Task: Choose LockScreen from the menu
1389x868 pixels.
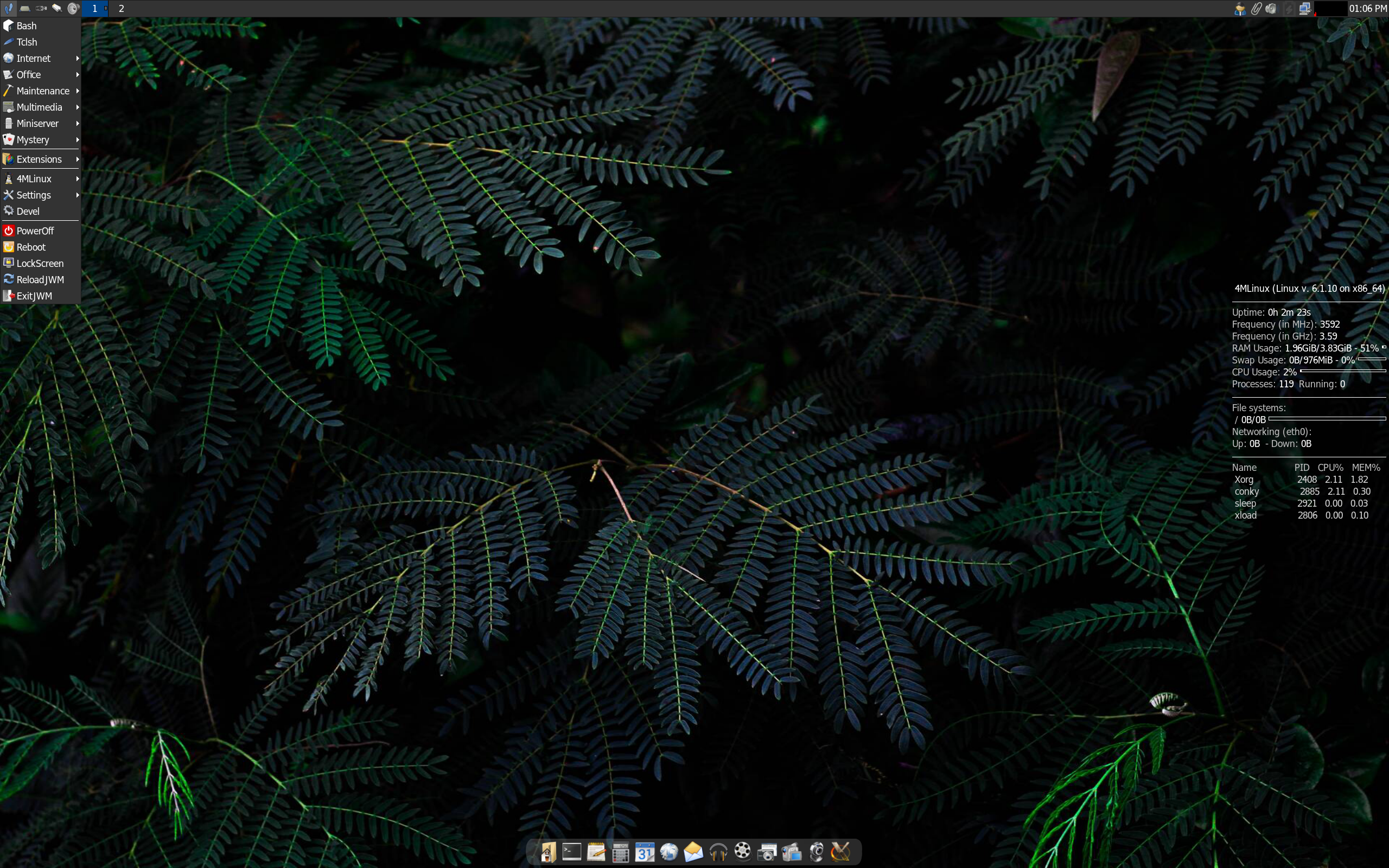Action: point(40,264)
